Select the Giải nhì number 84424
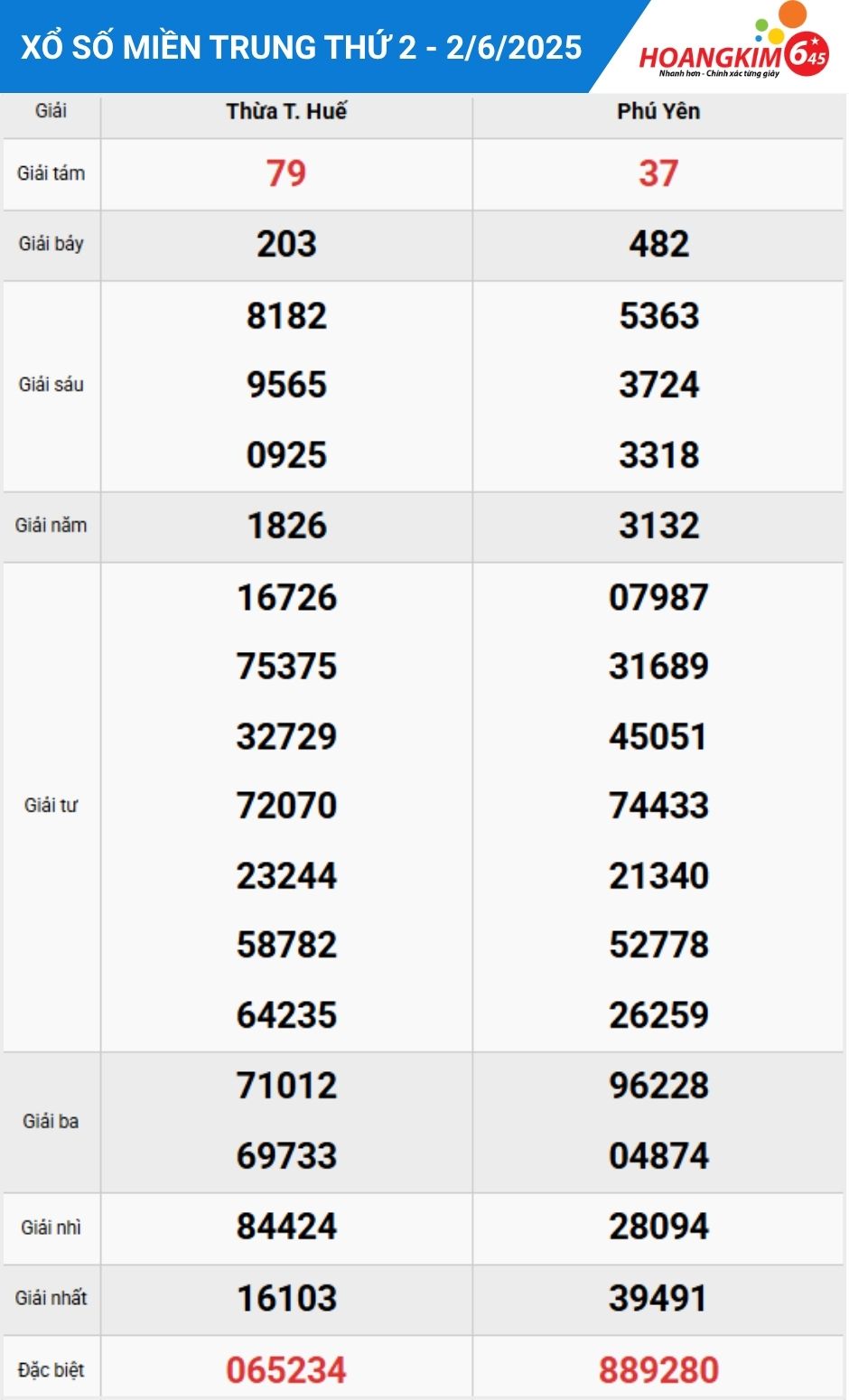 pyautogui.click(x=286, y=1227)
